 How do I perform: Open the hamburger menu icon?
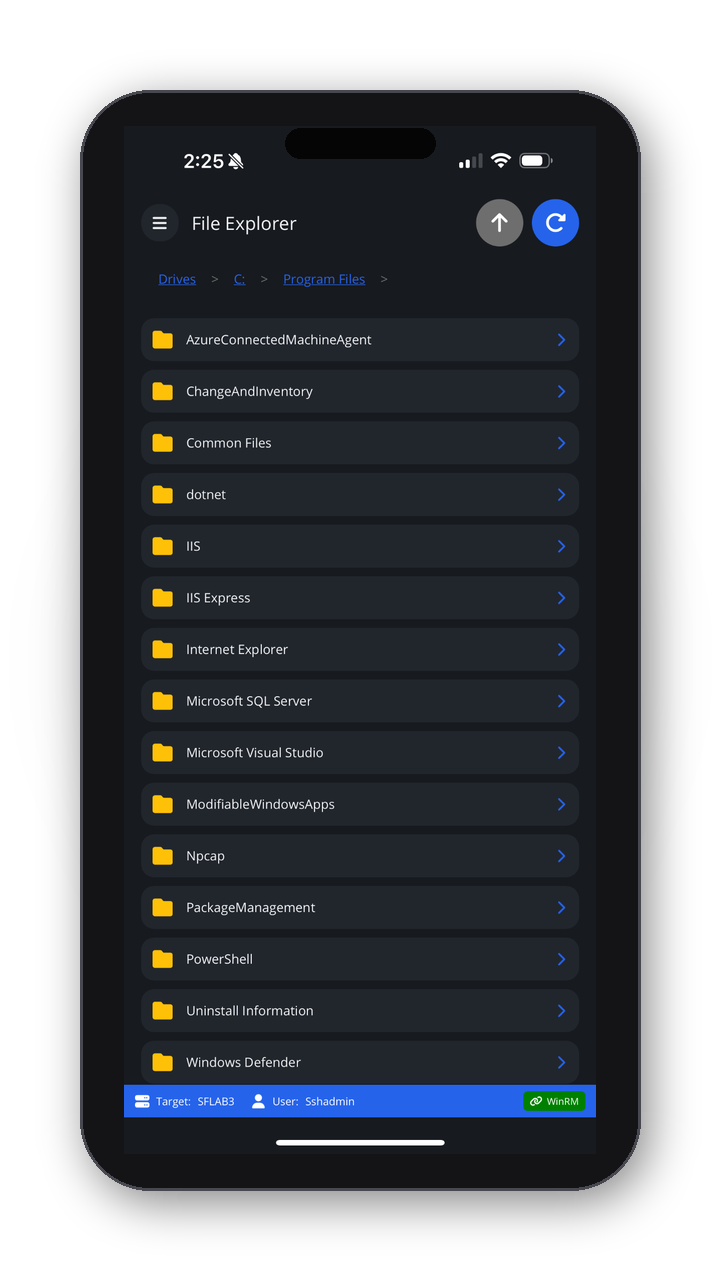pyautogui.click(x=159, y=222)
